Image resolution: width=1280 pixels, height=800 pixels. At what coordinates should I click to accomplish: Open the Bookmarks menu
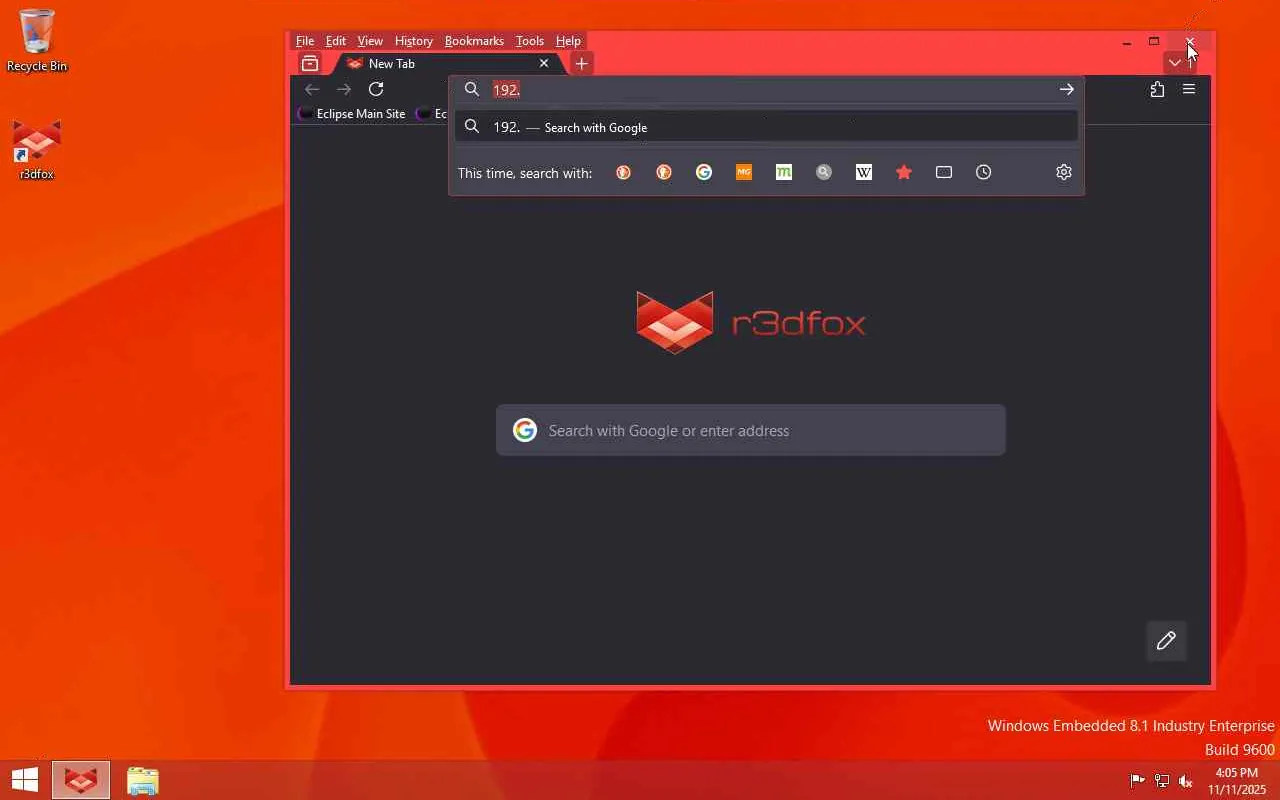pos(474,41)
